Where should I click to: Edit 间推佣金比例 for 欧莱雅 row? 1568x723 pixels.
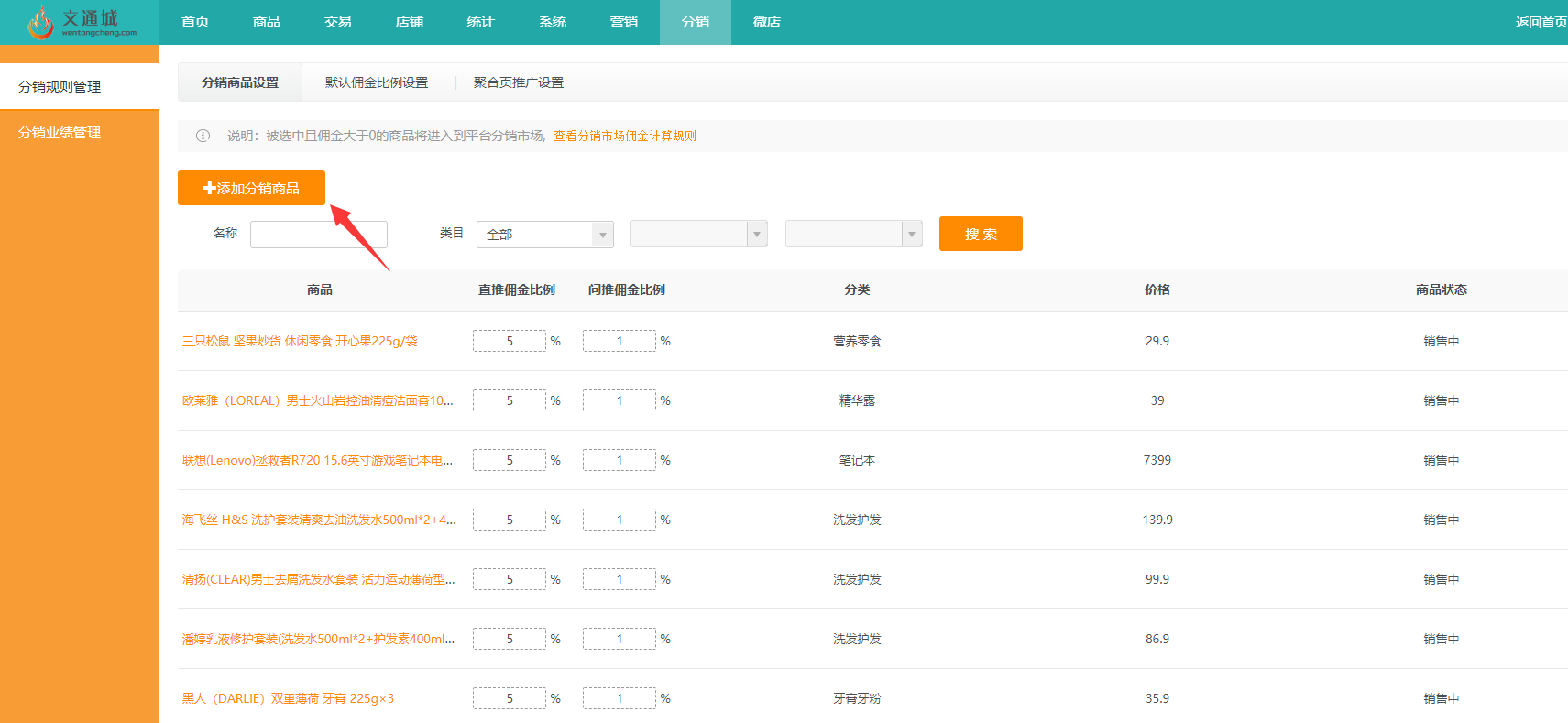[x=620, y=400]
